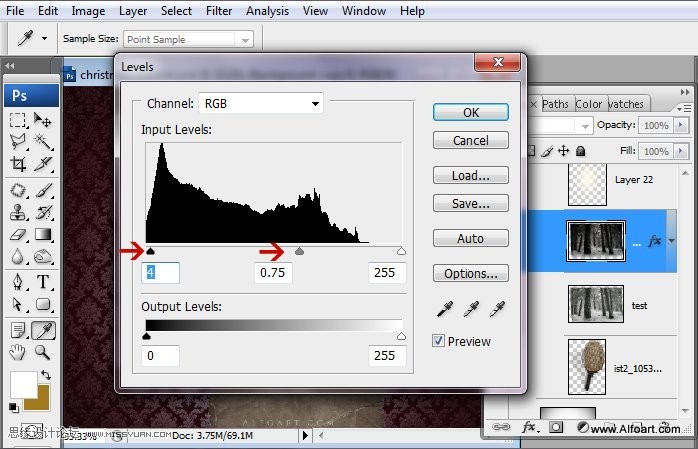
Task: Click the input midtone gray slider
Action: coord(300,251)
